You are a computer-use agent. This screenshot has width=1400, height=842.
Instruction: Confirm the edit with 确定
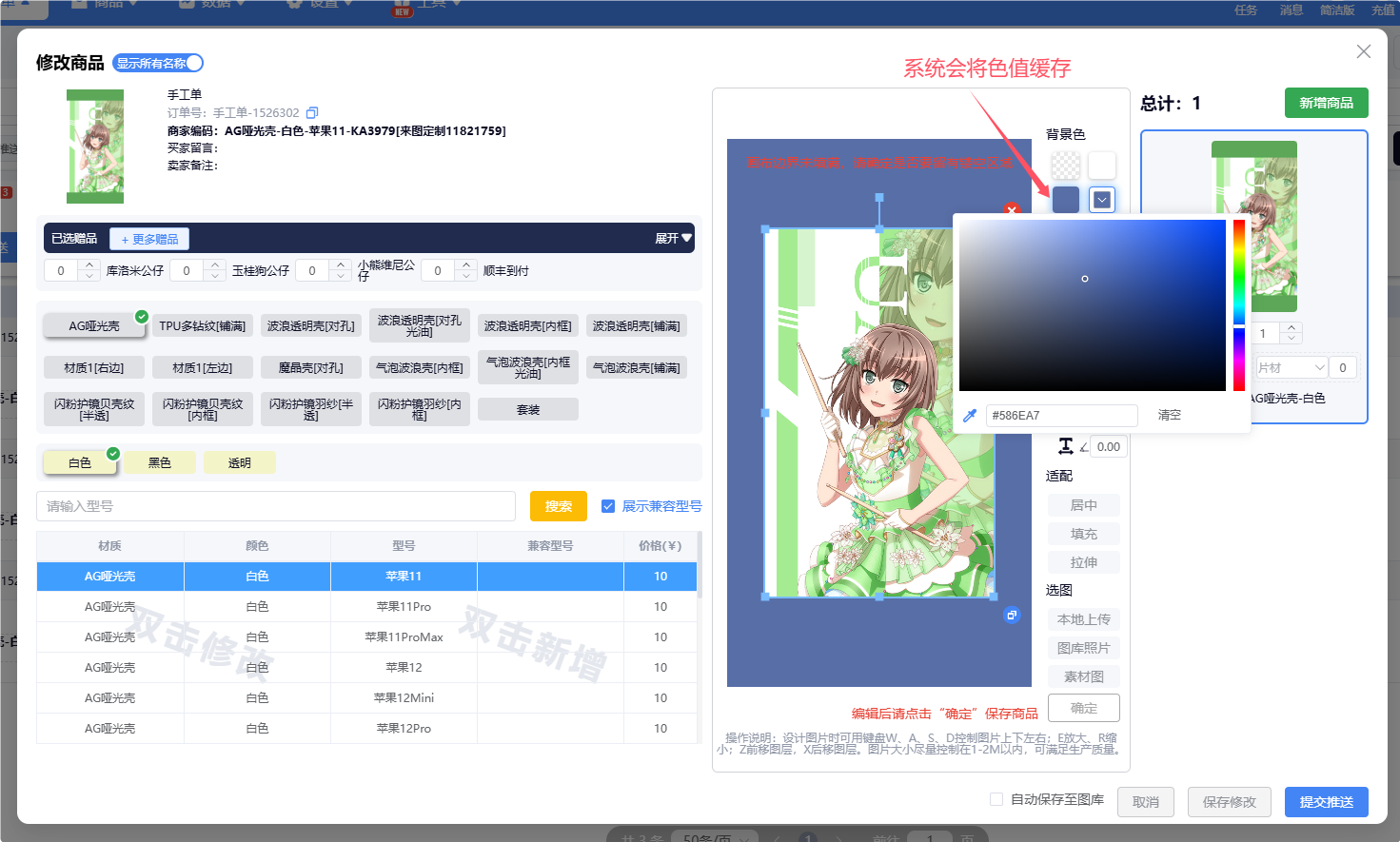[1084, 708]
